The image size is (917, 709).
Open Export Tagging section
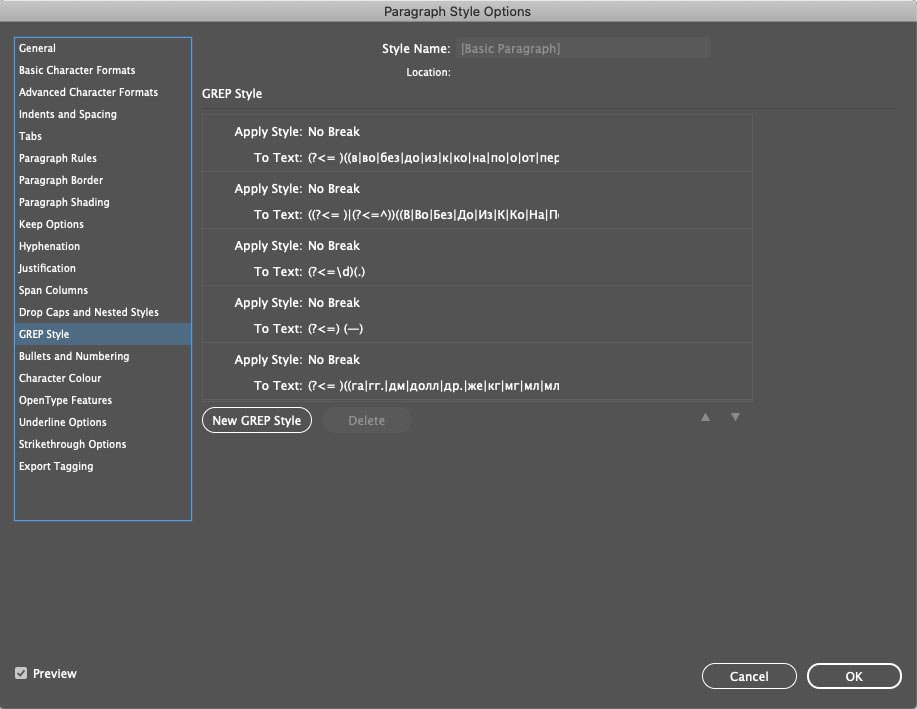[x=56, y=466]
